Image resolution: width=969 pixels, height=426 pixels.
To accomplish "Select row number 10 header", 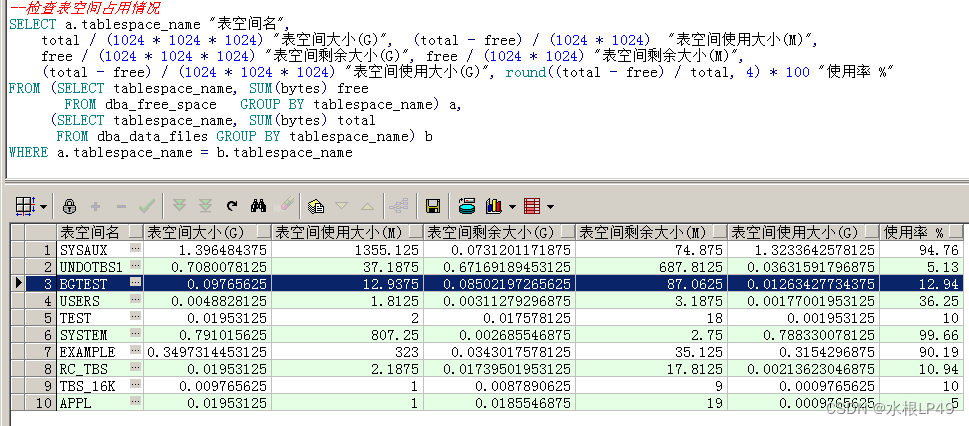I will (x=41, y=403).
